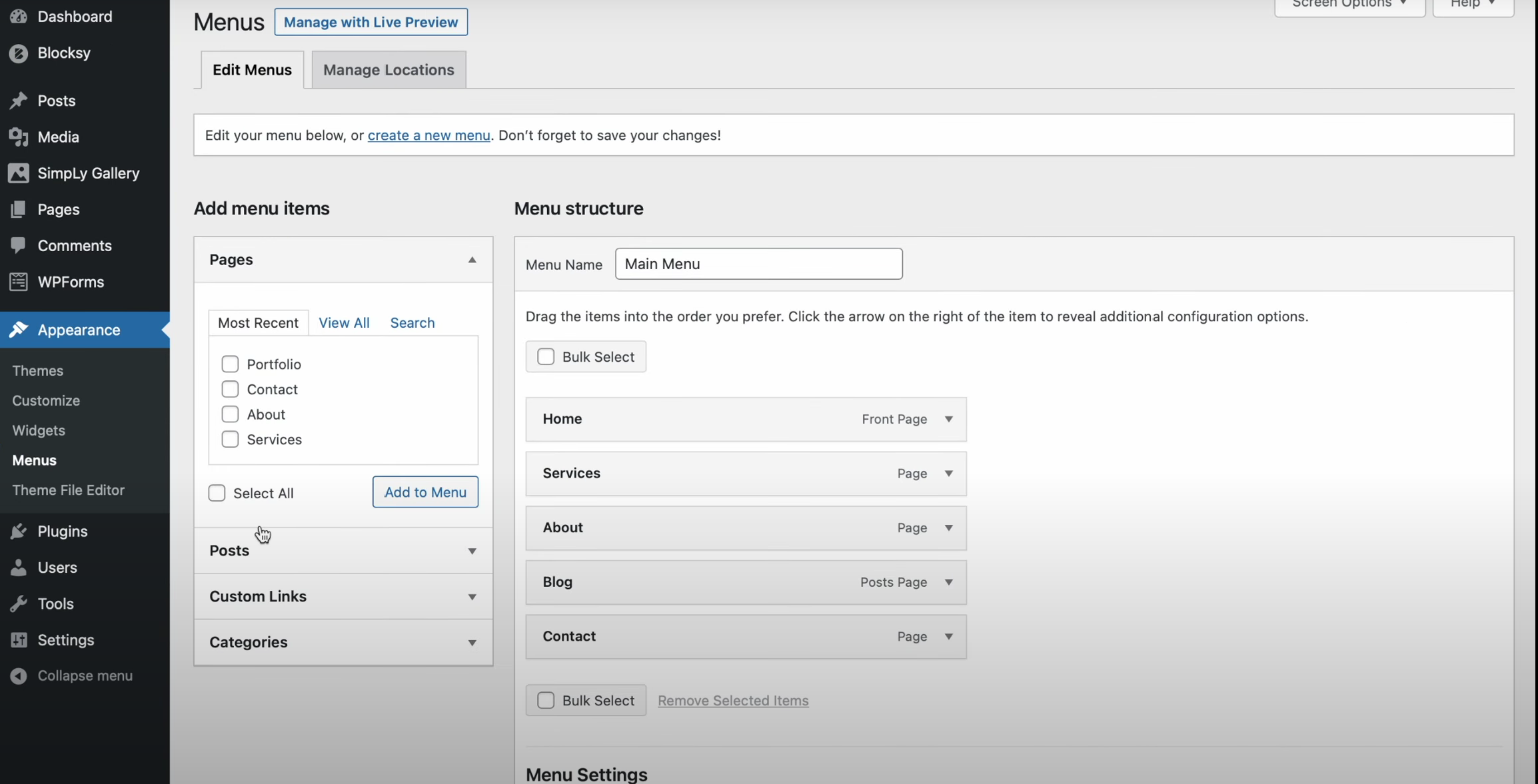Click the Blocksy icon in sidebar
The image size is (1538, 784).
pos(19,53)
